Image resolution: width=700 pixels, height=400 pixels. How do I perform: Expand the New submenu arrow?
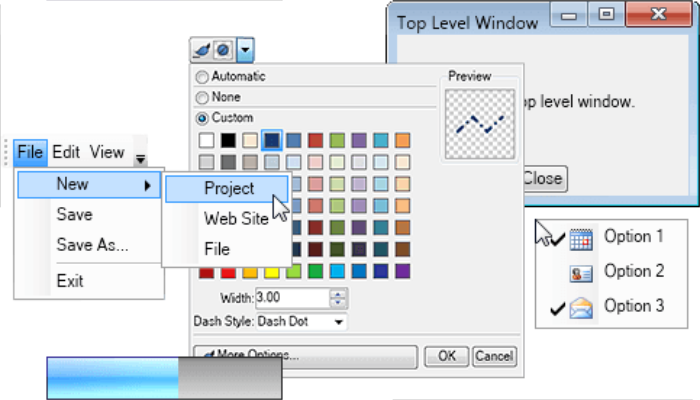pyautogui.click(x=147, y=185)
